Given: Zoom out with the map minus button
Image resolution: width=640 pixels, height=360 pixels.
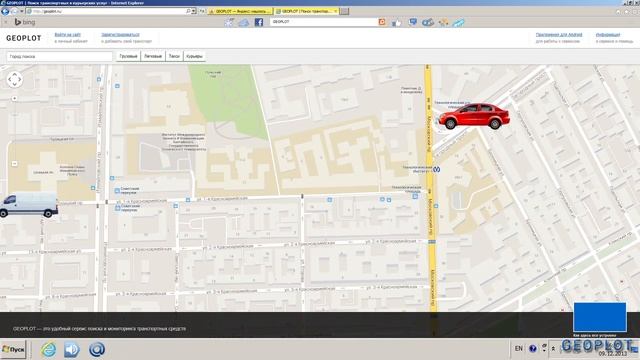Looking at the screenshot, I should pos(15,163).
